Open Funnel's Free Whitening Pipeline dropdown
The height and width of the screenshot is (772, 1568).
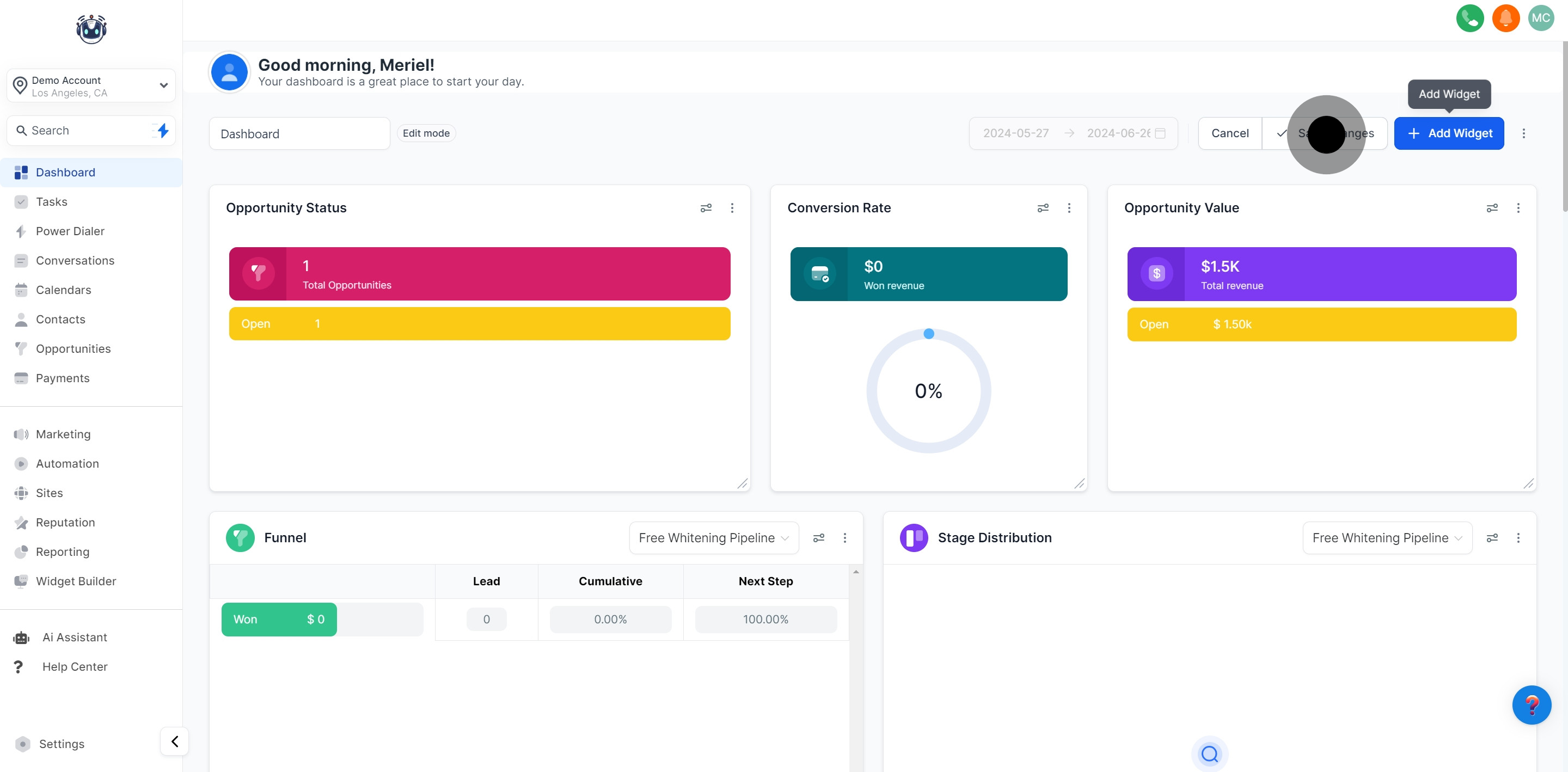coord(713,537)
